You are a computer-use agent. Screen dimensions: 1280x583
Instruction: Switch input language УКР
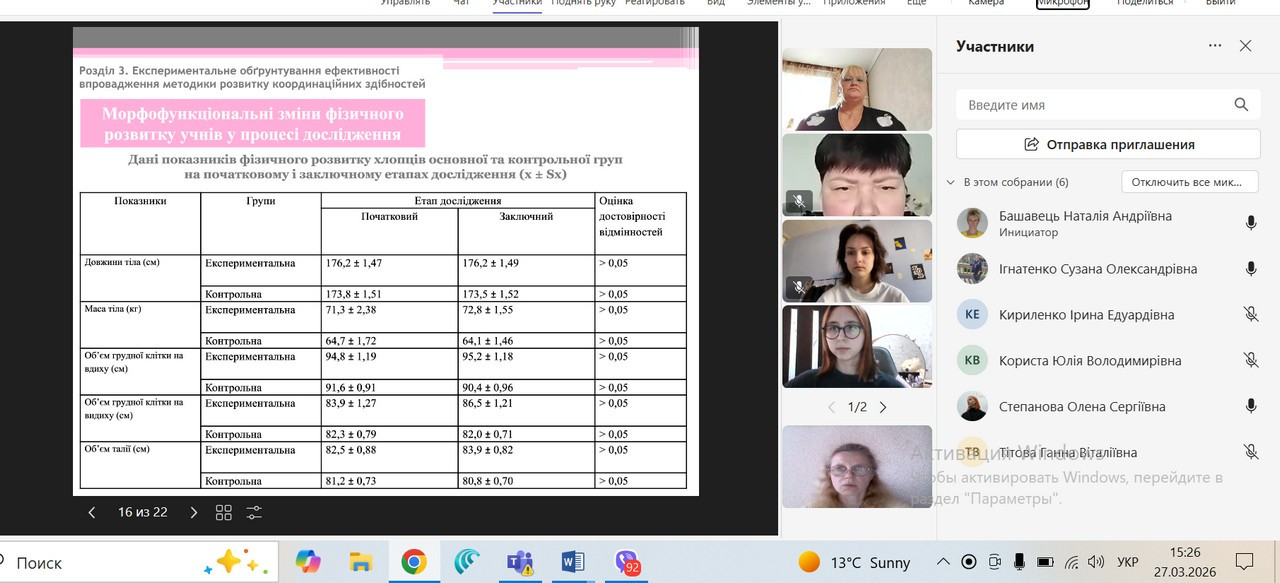click(1128, 562)
